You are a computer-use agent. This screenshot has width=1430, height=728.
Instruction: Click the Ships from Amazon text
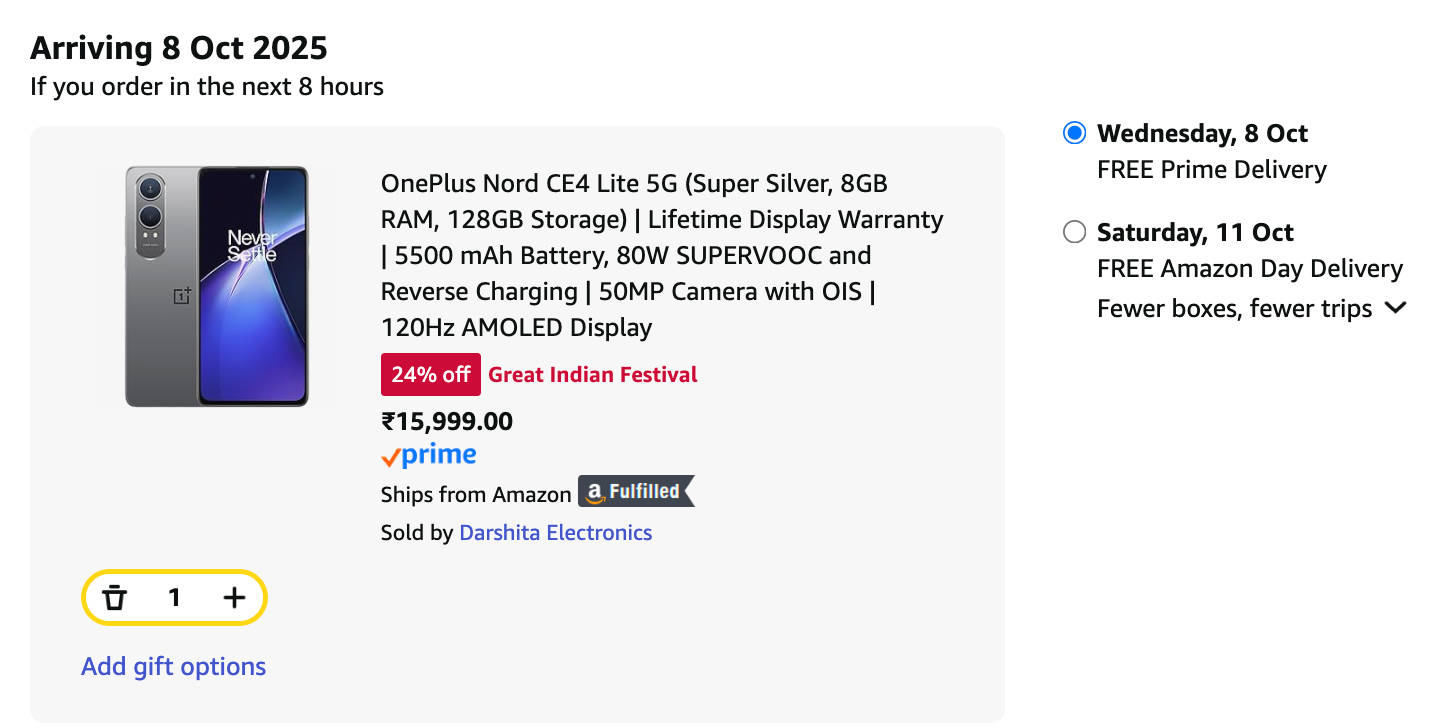coord(475,494)
